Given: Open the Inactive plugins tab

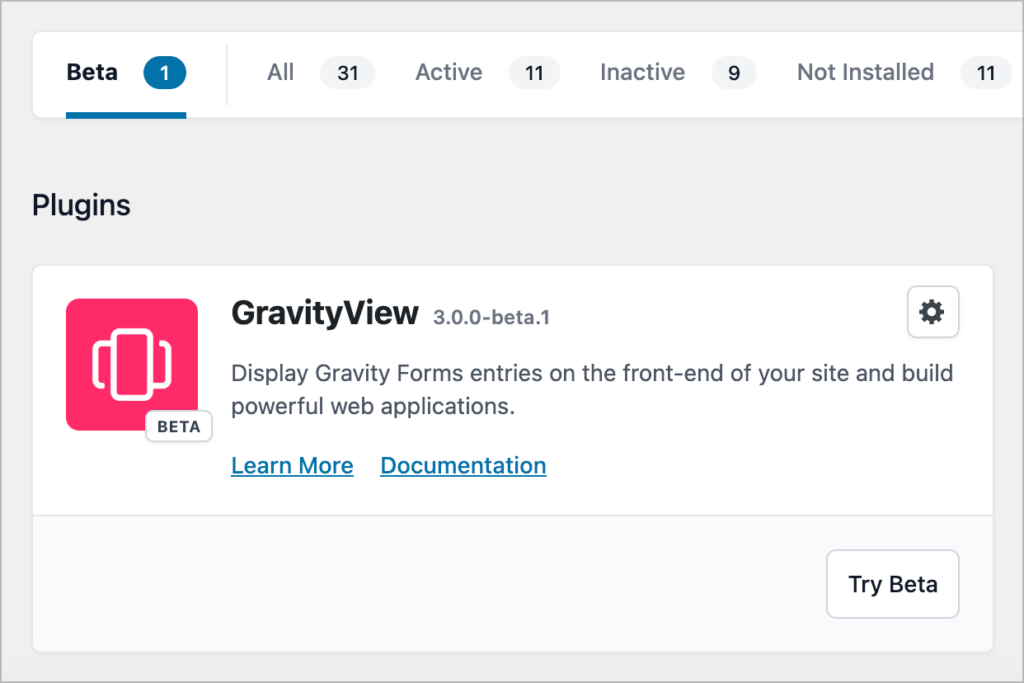Looking at the screenshot, I should 679,72.
